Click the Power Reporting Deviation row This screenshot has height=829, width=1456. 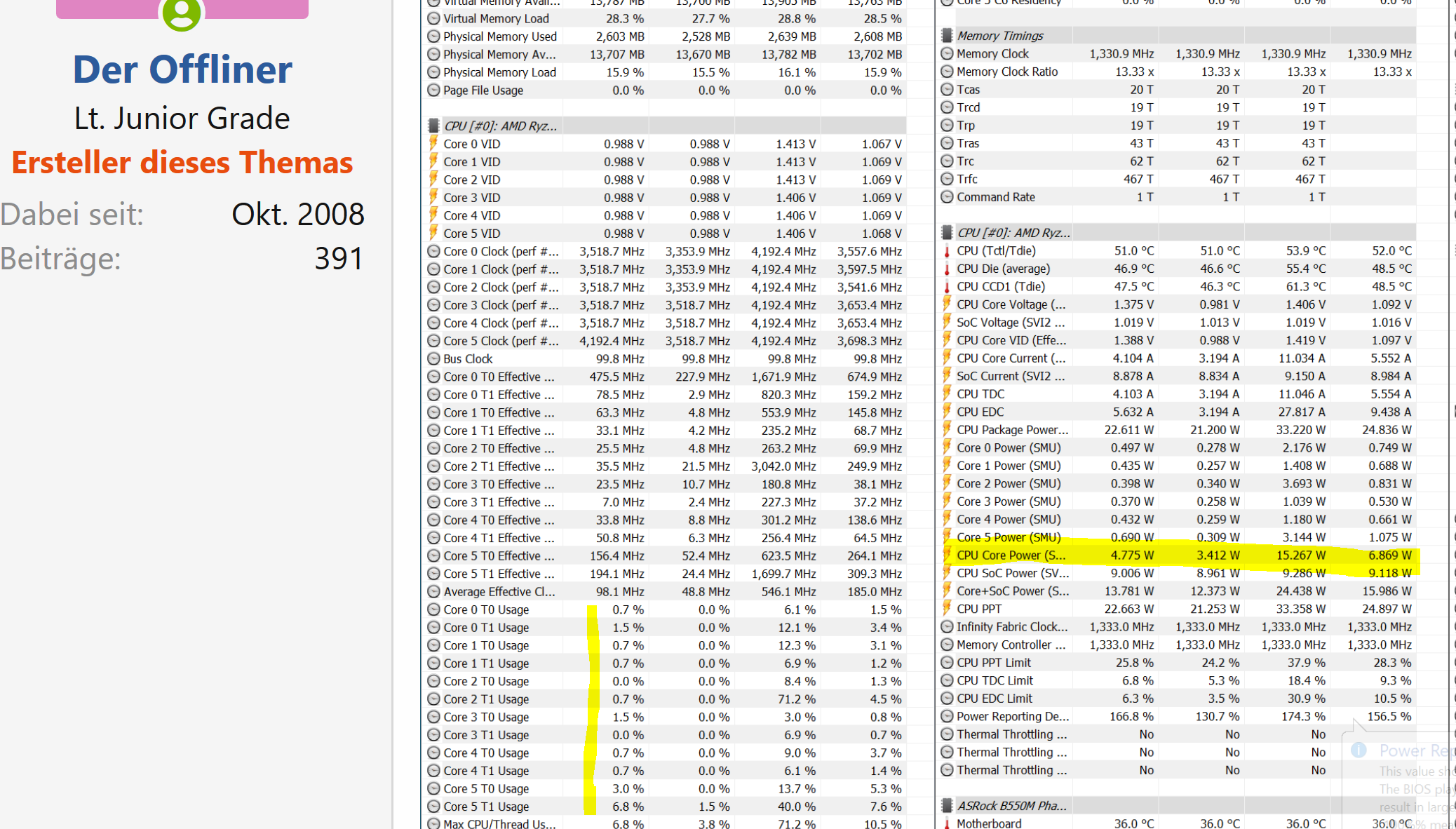[x=1012, y=716]
